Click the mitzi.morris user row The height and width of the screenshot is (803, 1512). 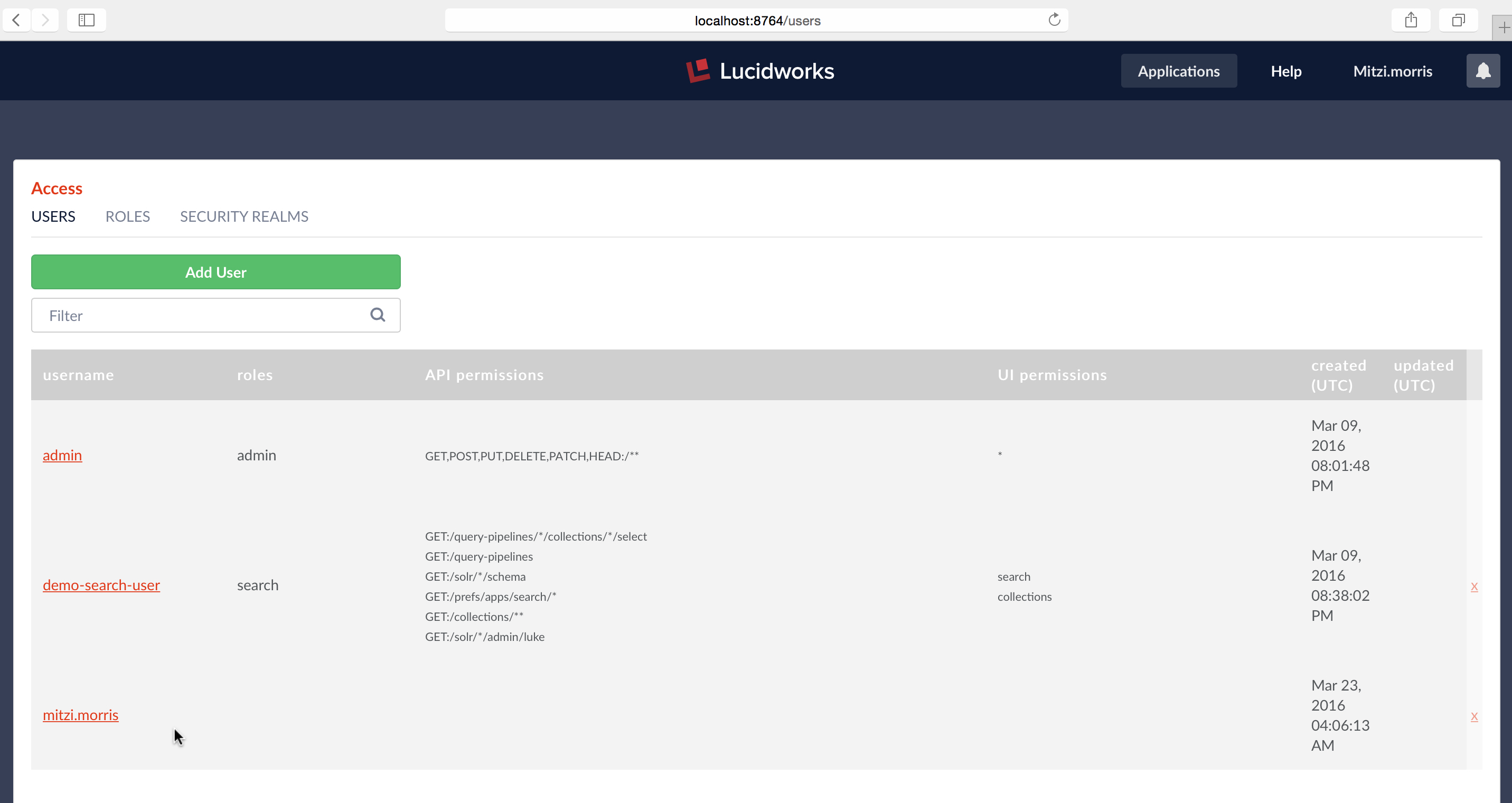tap(80, 714)
